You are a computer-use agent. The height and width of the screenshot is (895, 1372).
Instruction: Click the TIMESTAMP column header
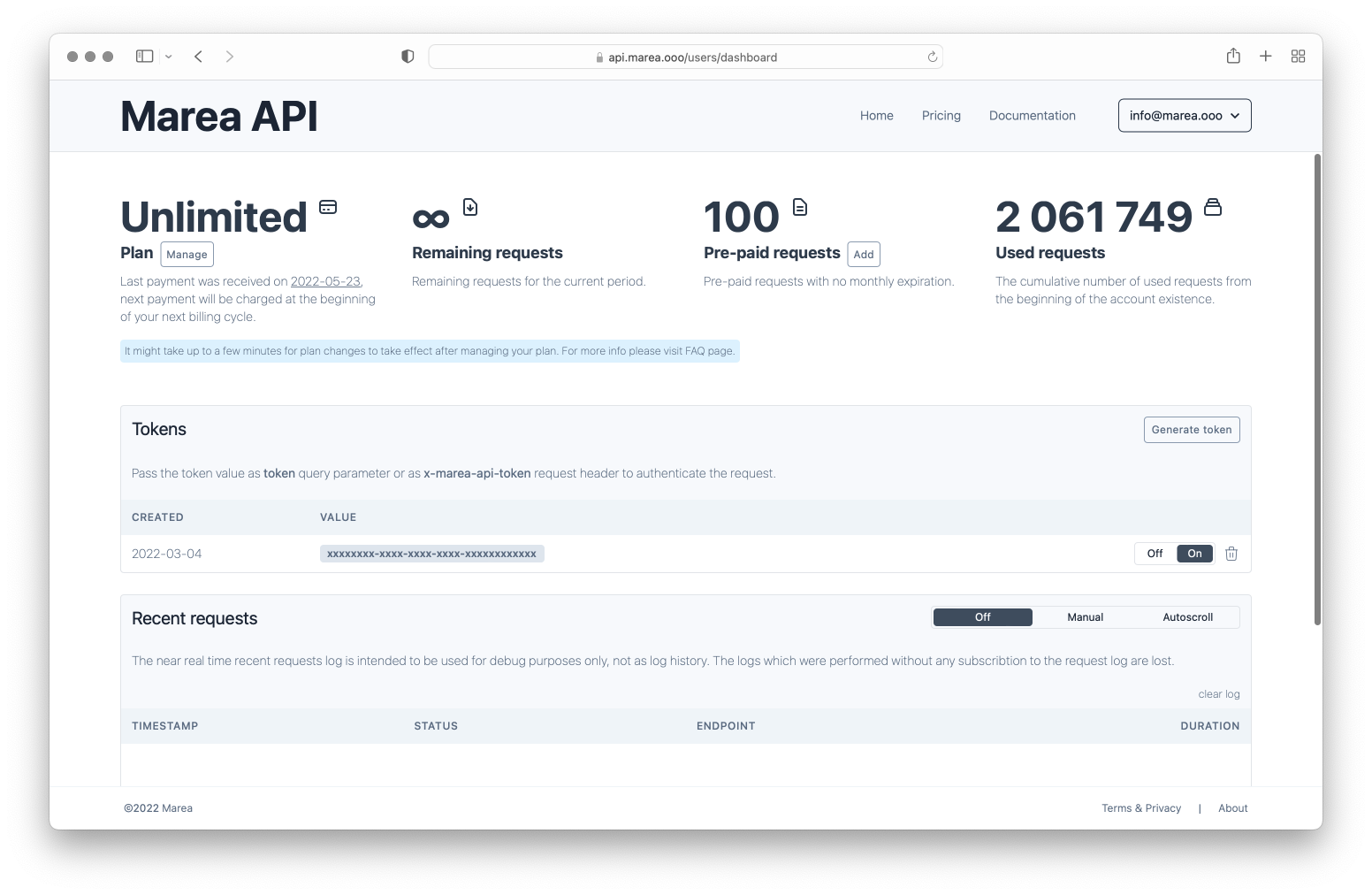165,726
